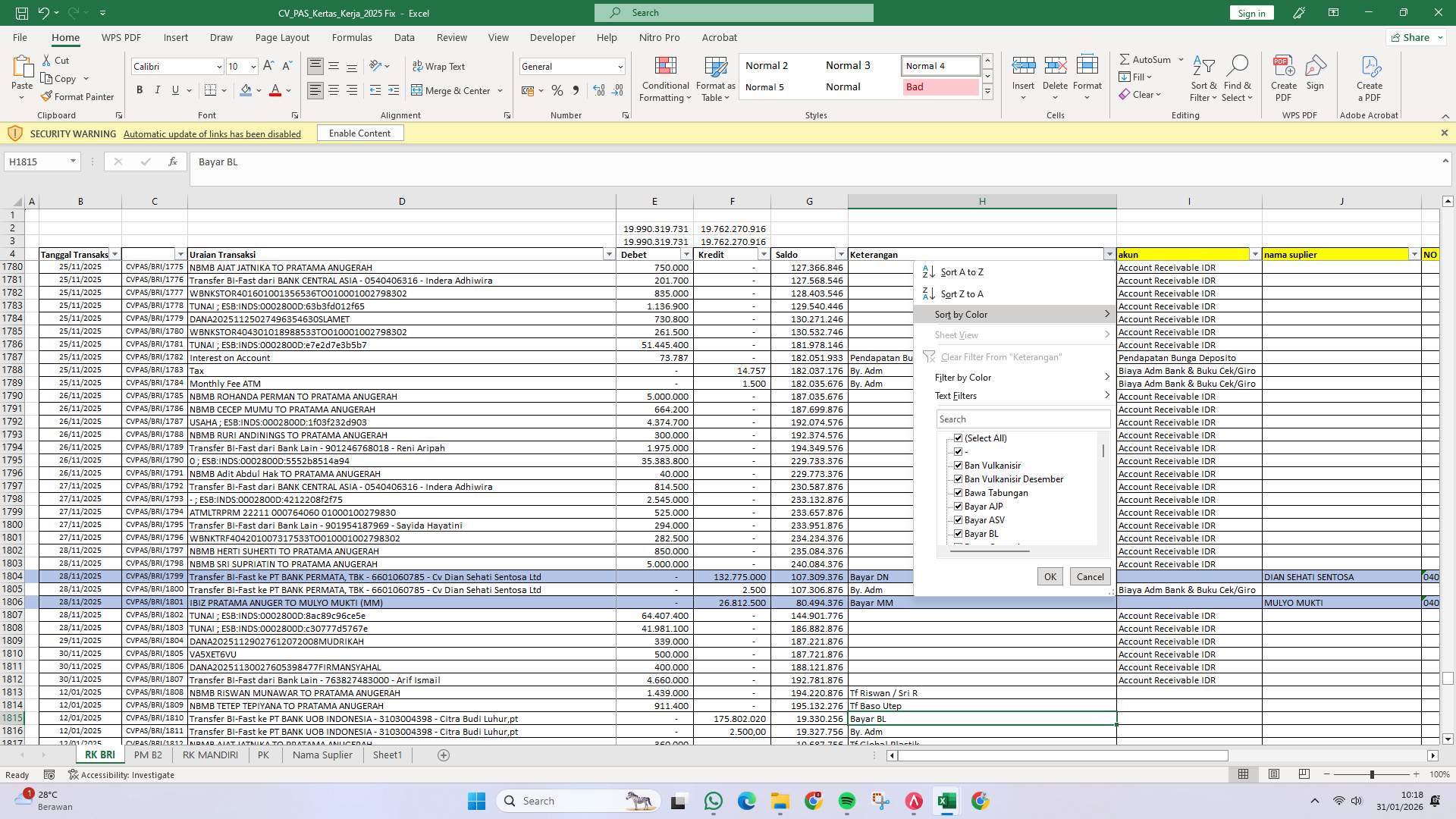Uncheck the Select All filter checkbox
Screen dimensions: 1456x819
959,438
